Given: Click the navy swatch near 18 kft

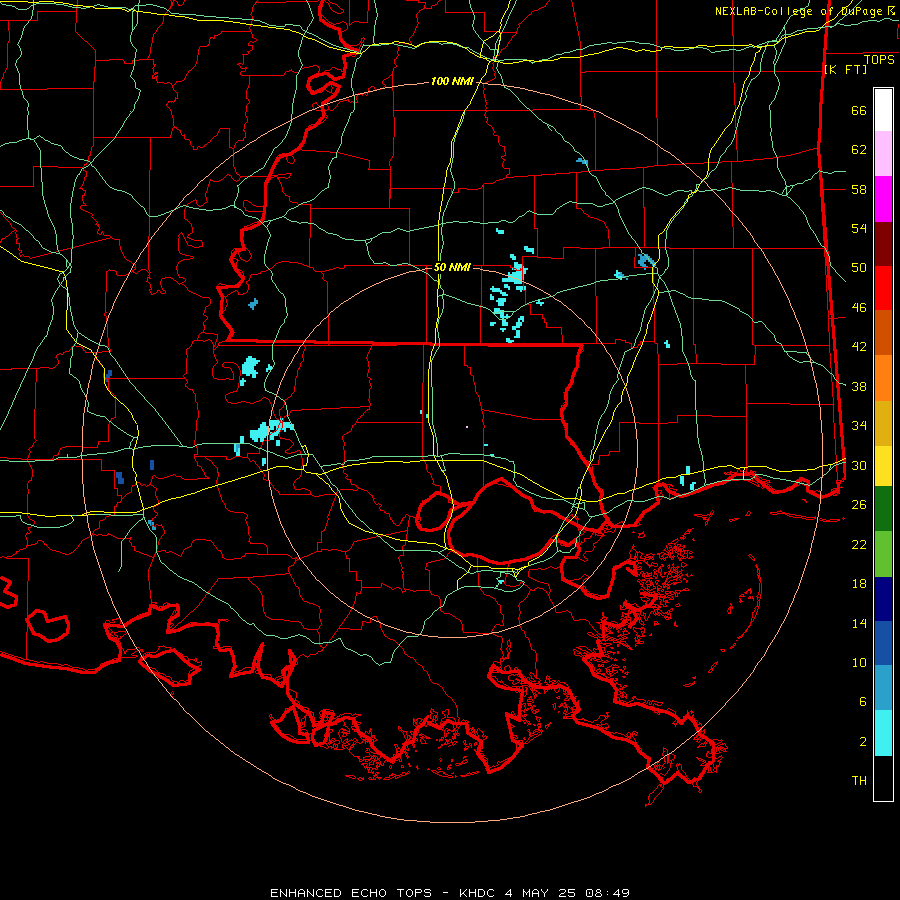Looking at the screenshot, I should [x=883, y=599].
